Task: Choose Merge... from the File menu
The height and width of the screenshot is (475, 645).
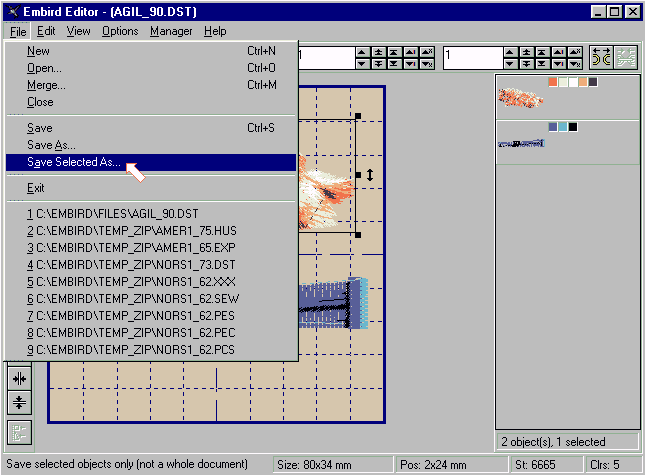Action: (x=151, y=85)
